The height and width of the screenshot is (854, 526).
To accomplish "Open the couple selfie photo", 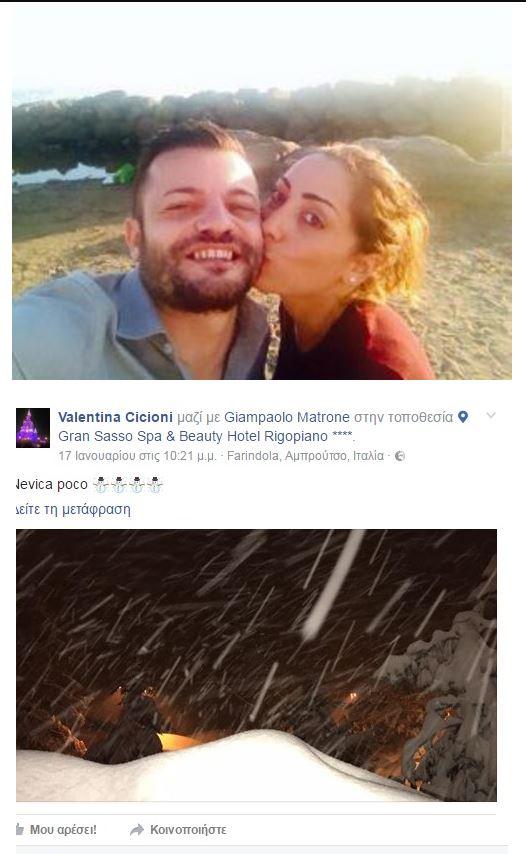I will point(262,192).
